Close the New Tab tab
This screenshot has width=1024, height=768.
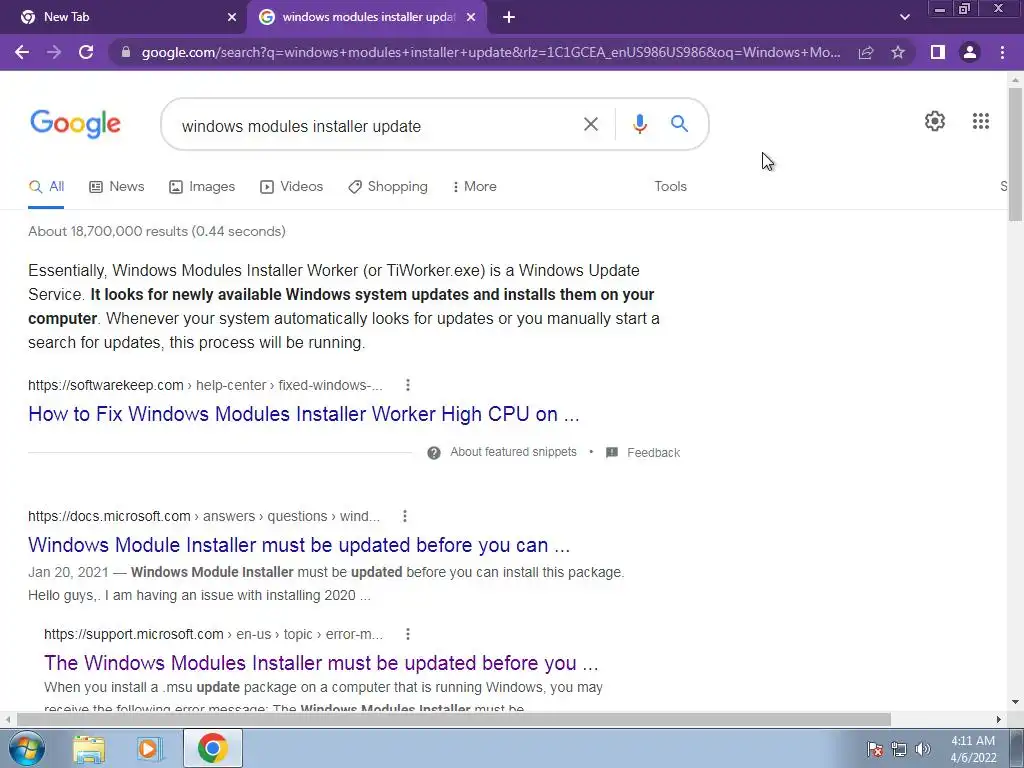pos(232,18)
